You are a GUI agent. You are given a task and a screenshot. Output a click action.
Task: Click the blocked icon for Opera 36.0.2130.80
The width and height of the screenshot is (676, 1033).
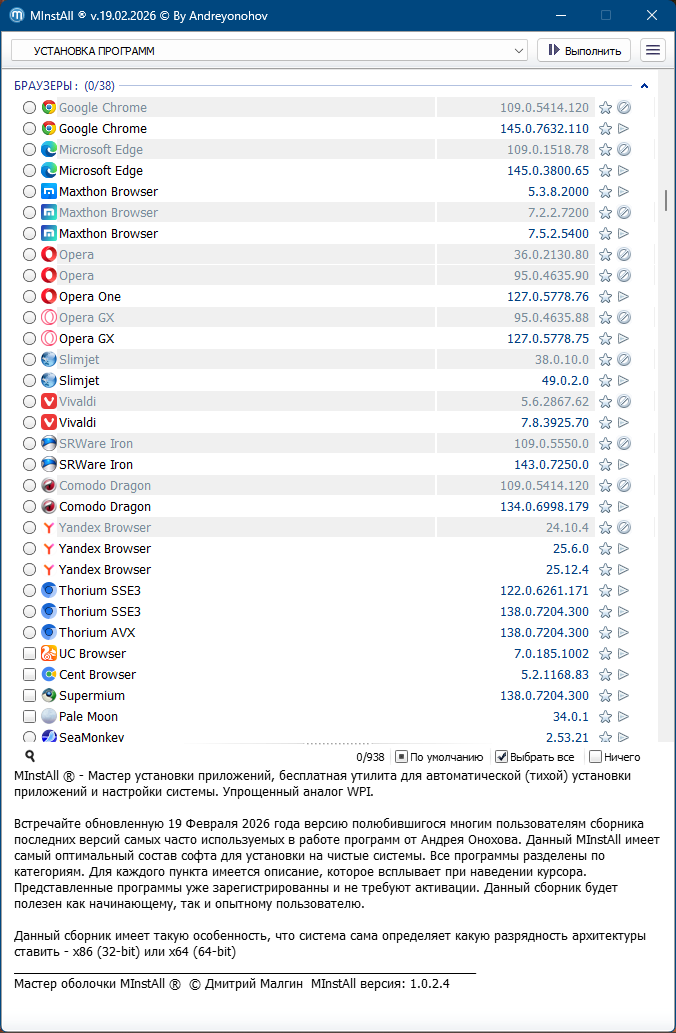(623, 255)
